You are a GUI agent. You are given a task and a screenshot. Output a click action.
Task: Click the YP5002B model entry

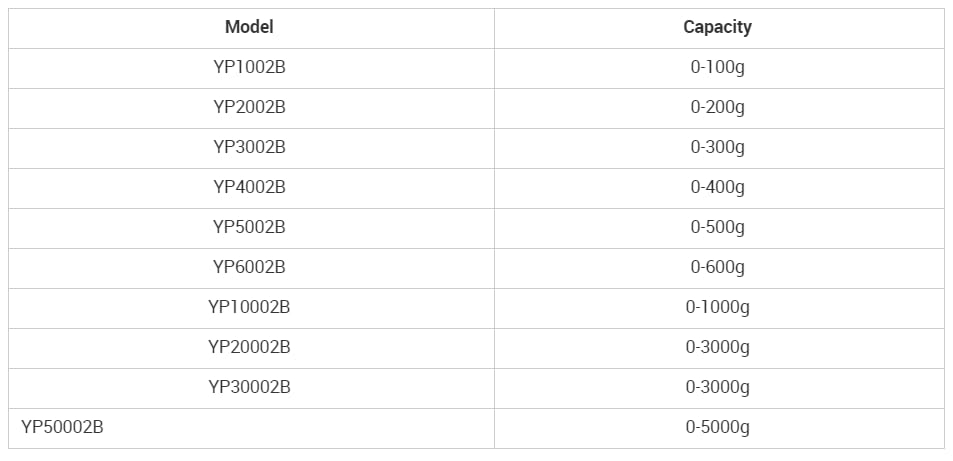[x=249, y=227]
